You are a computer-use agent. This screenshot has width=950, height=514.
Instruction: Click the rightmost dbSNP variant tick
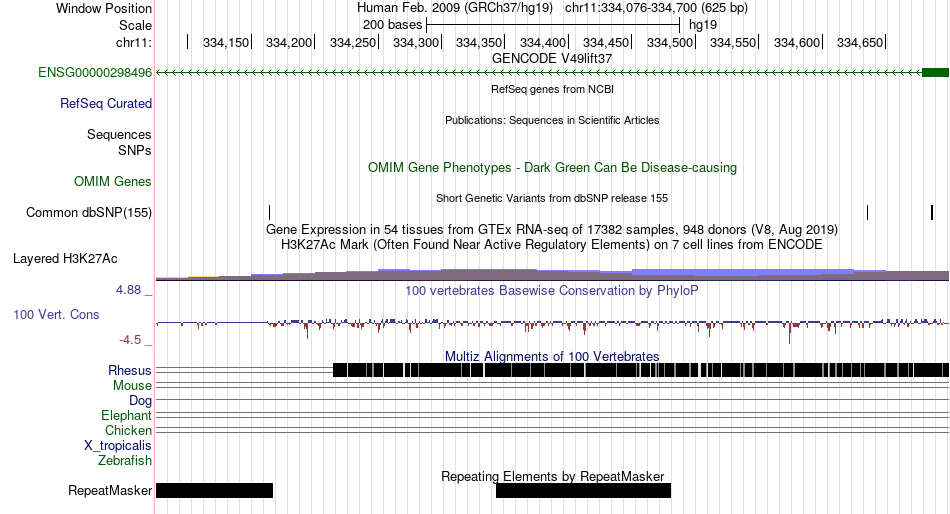tap(932, 212)
